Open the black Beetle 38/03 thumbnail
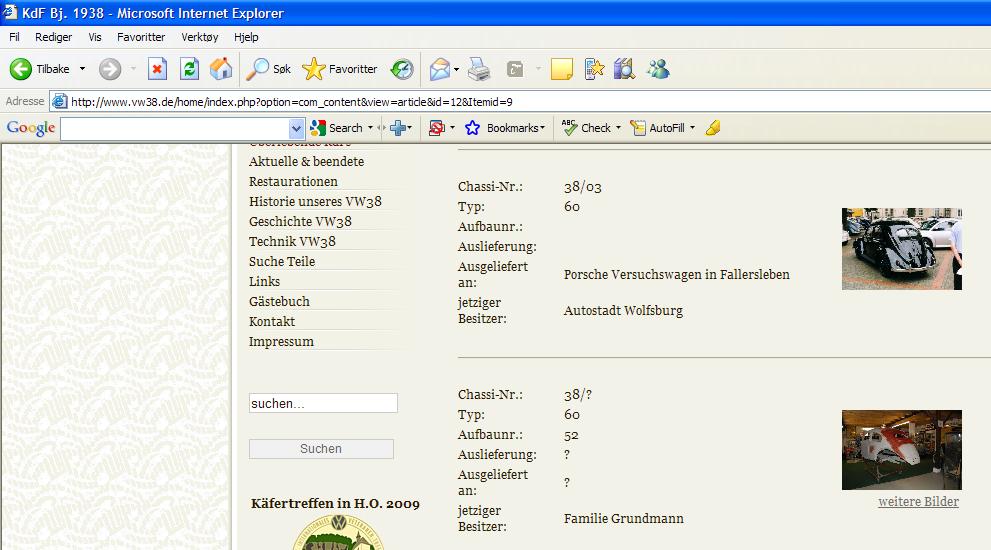The height and width of the screenshot is (550, 991). [x=902, y=249]
